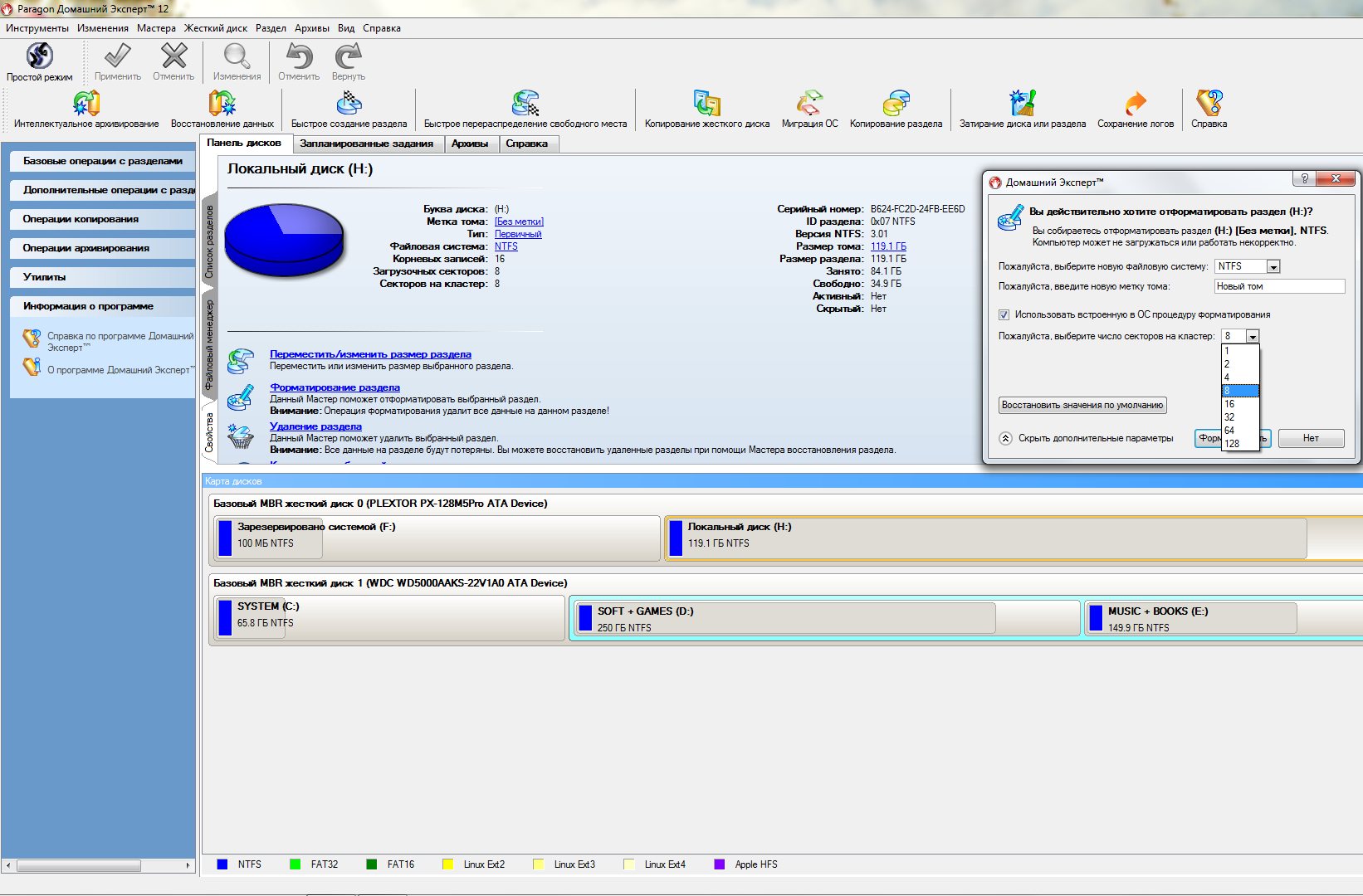Click the Apple HFS purple legend swatch
The image size is (1363, 896).
[719, 864]
